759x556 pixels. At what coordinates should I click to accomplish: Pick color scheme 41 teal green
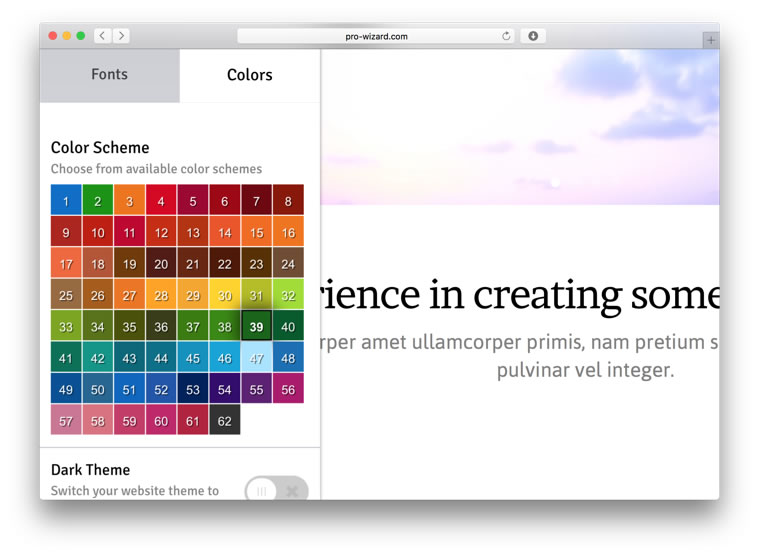point(66,357)
